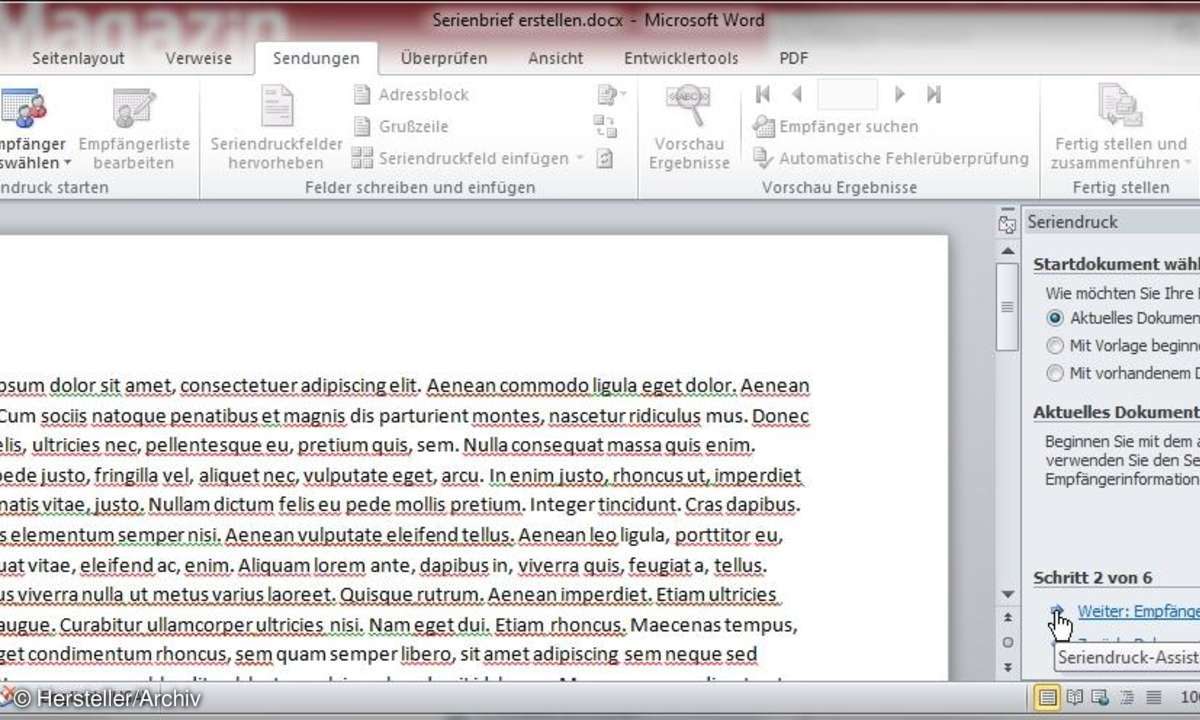The width and height of the screenshot is (1200, 720).
Task: Switch to Outline view
Action: (1127, 696)
